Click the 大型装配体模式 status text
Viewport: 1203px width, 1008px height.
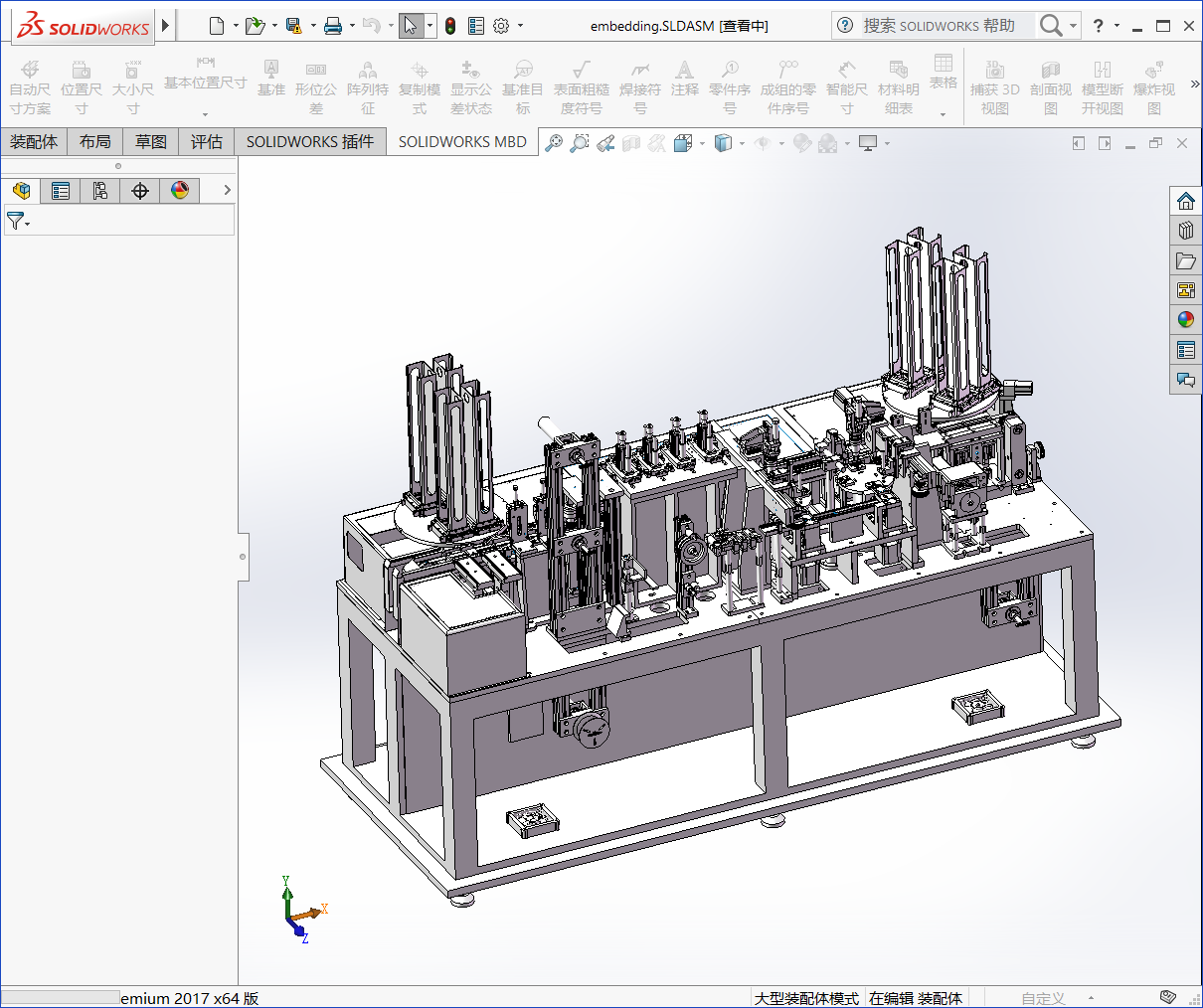pos(806,998)
